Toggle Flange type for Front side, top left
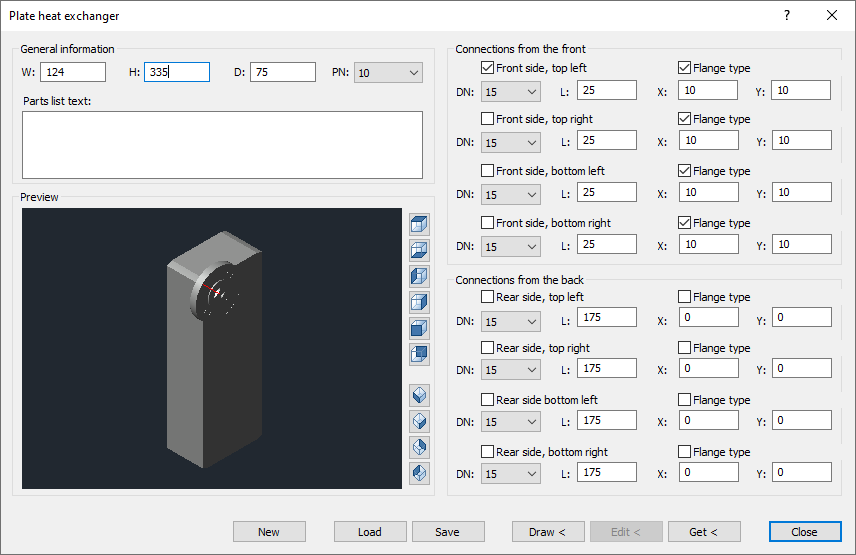This screenshot has height=555, width=856. click(x=685, y=68)
